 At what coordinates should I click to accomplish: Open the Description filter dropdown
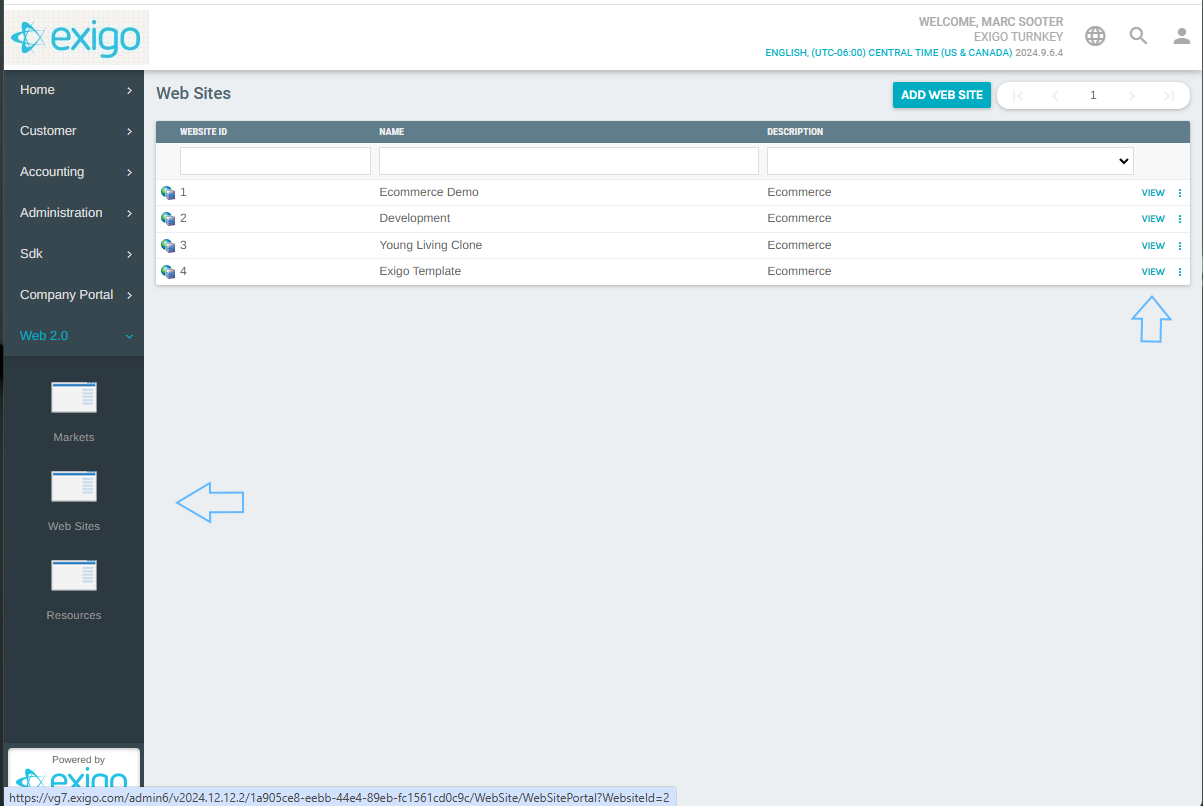[x=950, y=160]
